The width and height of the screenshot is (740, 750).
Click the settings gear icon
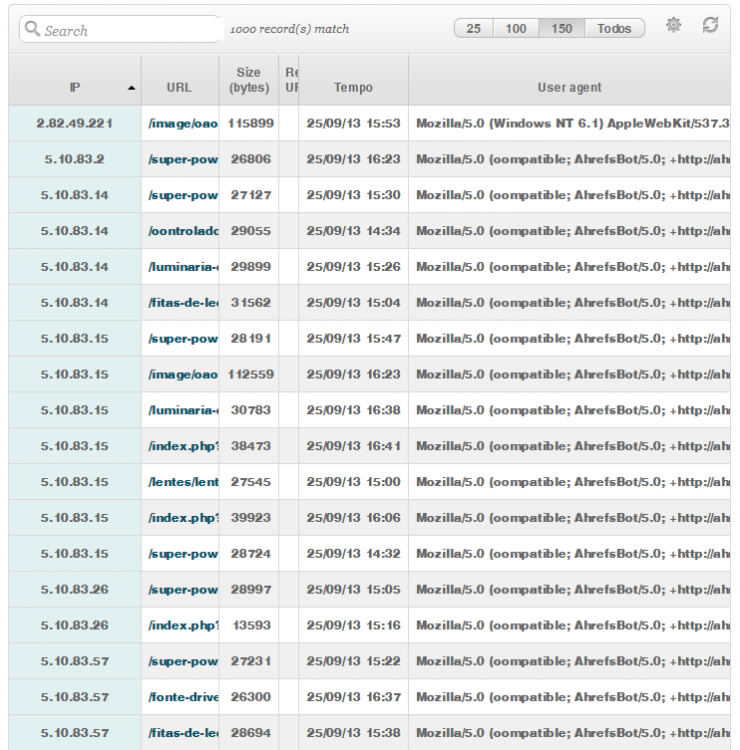(673, 29)
